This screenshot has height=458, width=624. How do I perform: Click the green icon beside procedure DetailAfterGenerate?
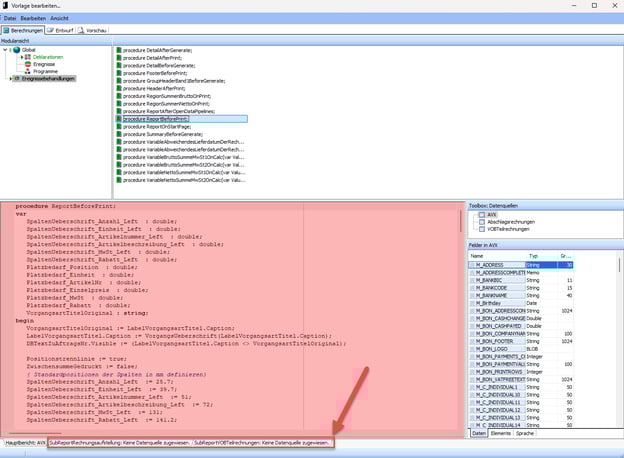[x=118, y=50]
